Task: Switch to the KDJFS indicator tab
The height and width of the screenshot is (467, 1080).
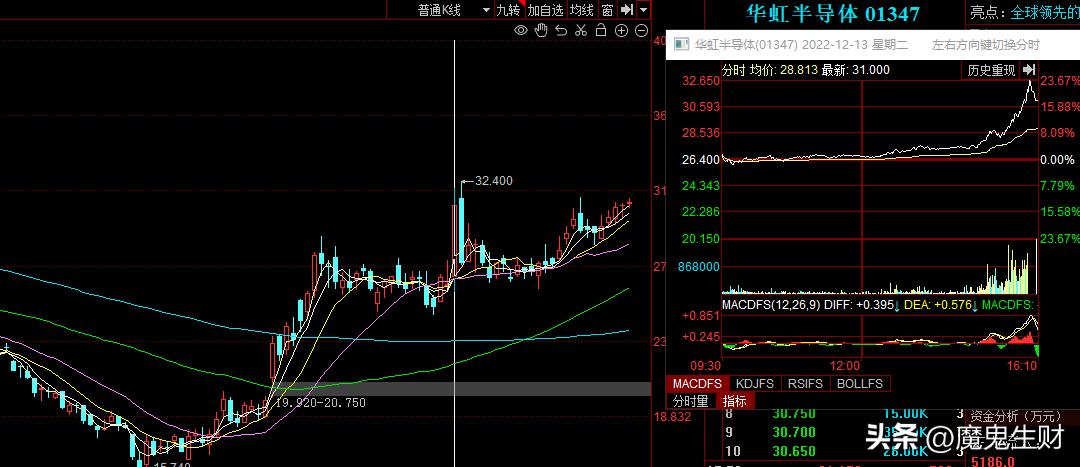Action: pyautogui.click(x=755, y=384)
